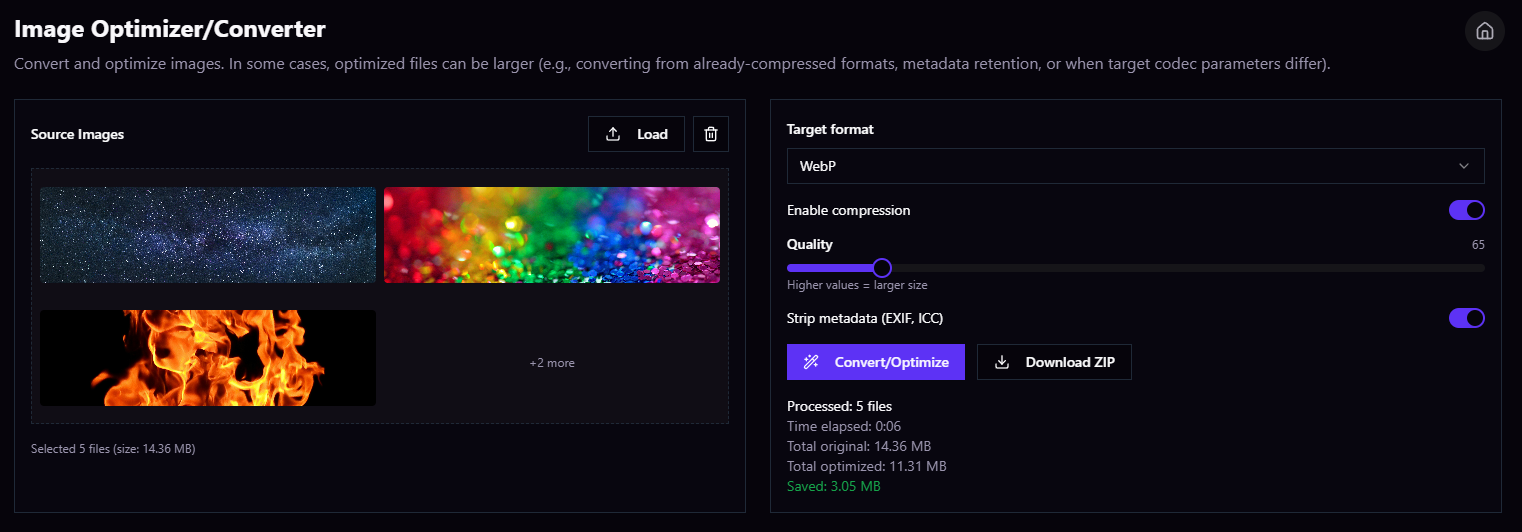Screen dimensions: 1522x532
Task: Click the upload arrow icon in Load
Action: [614, 134]
